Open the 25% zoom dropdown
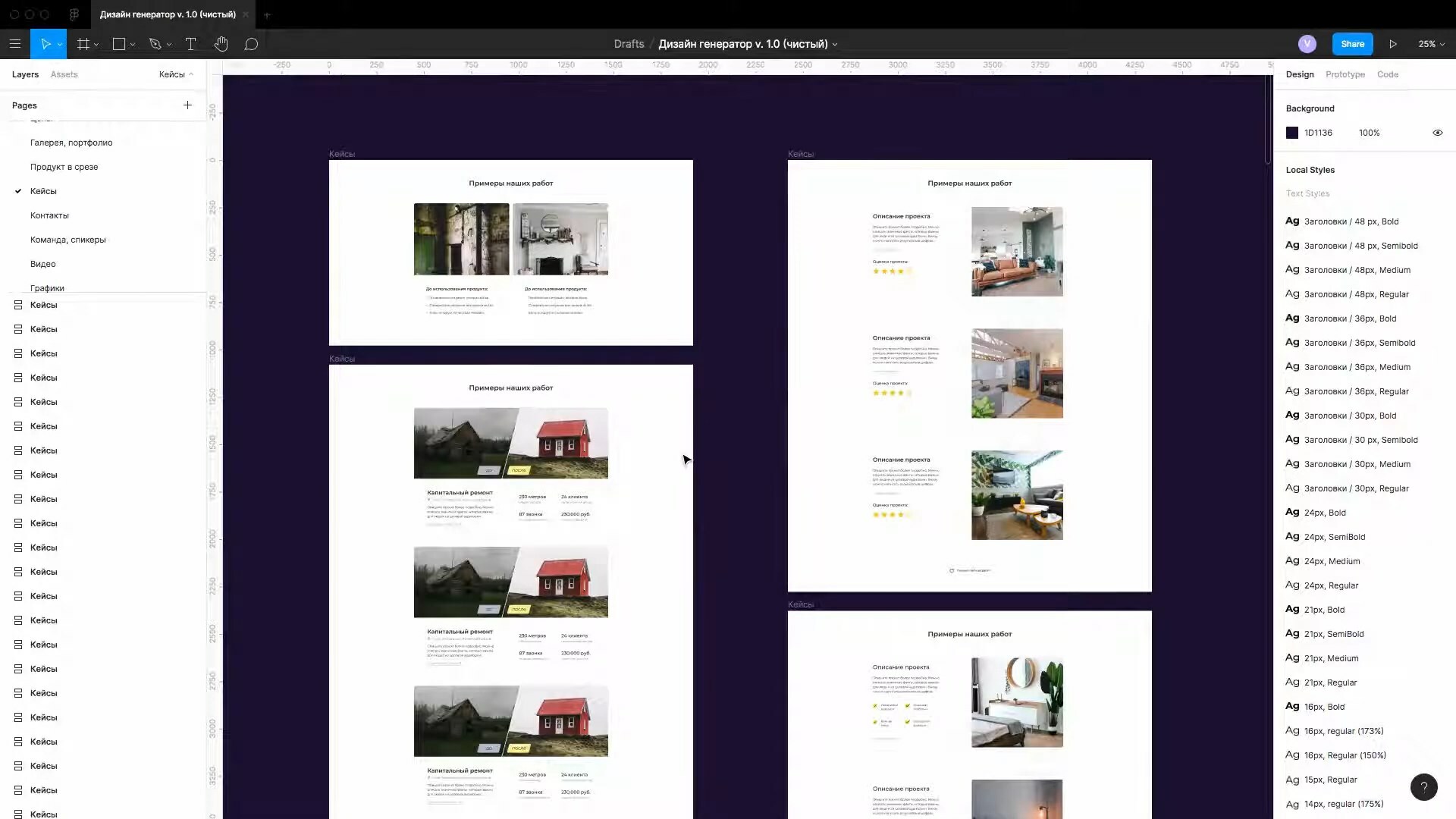This screenshot has height=819, width=1456. point(1431,44)
